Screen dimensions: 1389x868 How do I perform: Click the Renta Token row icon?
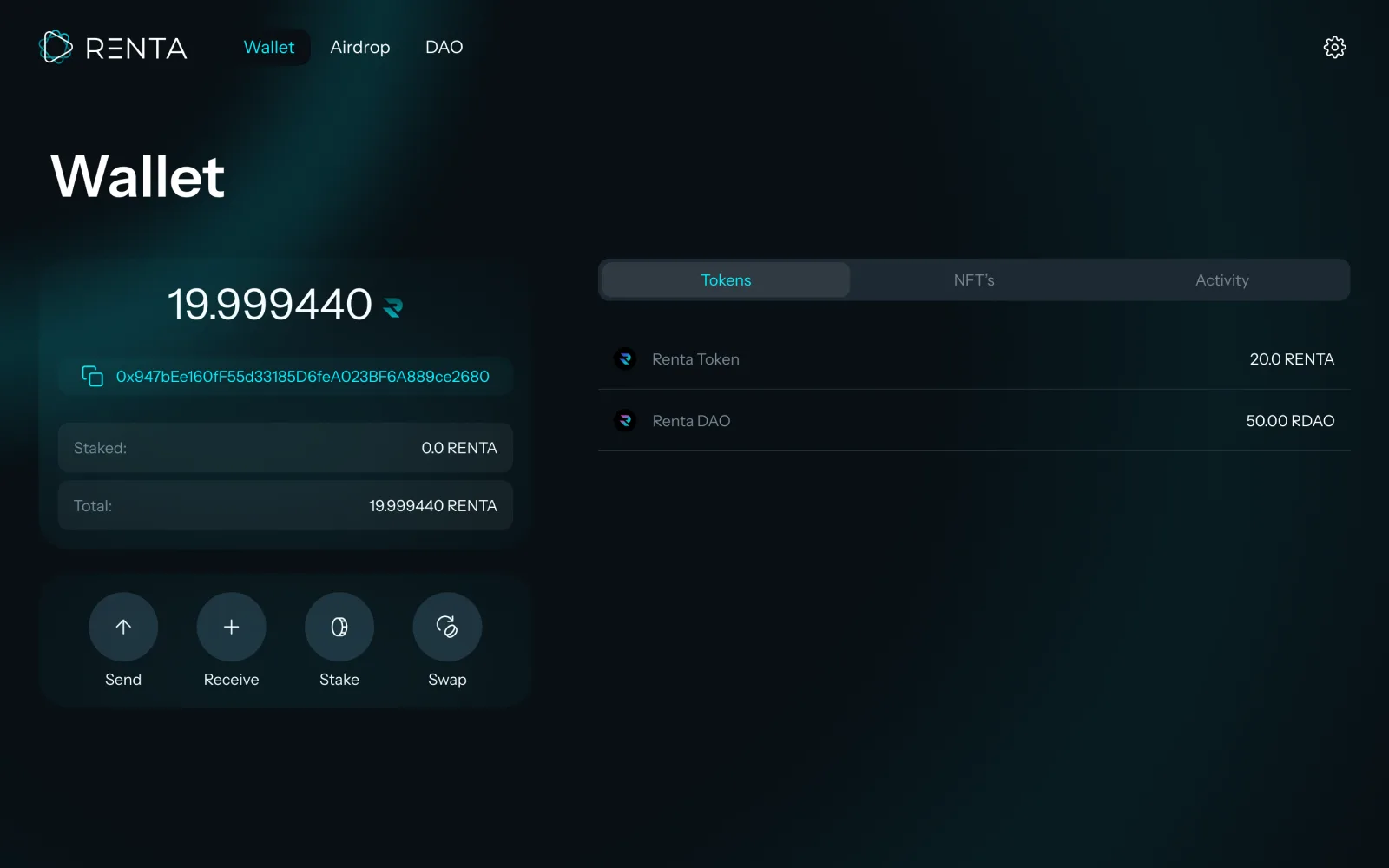625,358
